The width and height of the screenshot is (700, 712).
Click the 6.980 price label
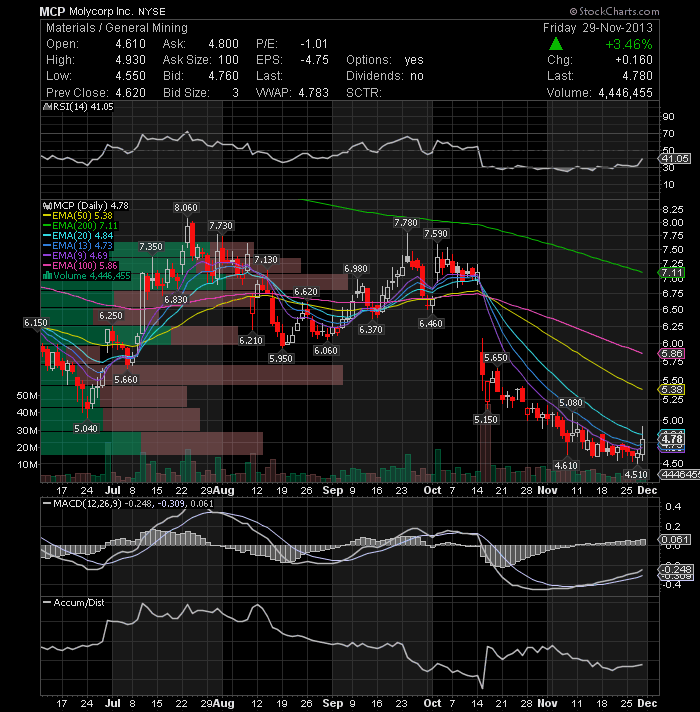pos(356,269)
